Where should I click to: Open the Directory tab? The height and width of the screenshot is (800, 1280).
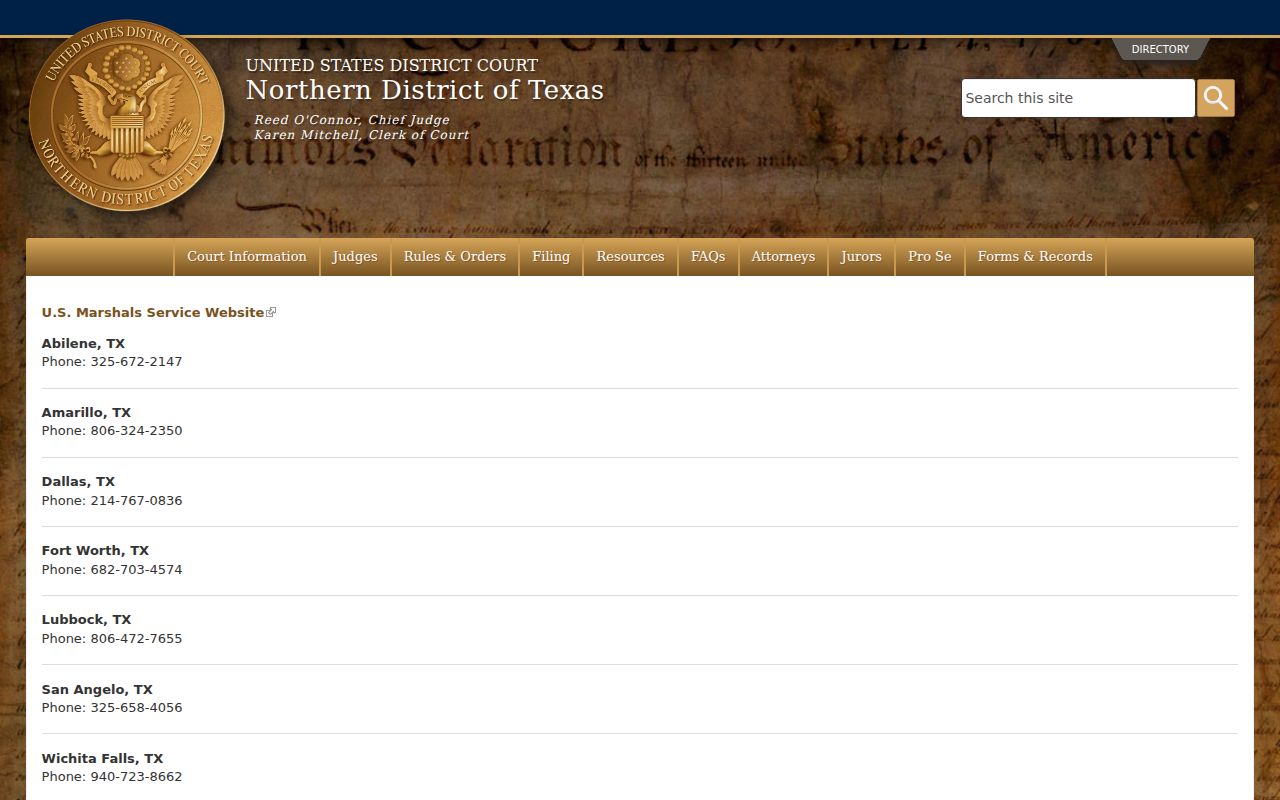[1160, 49]
